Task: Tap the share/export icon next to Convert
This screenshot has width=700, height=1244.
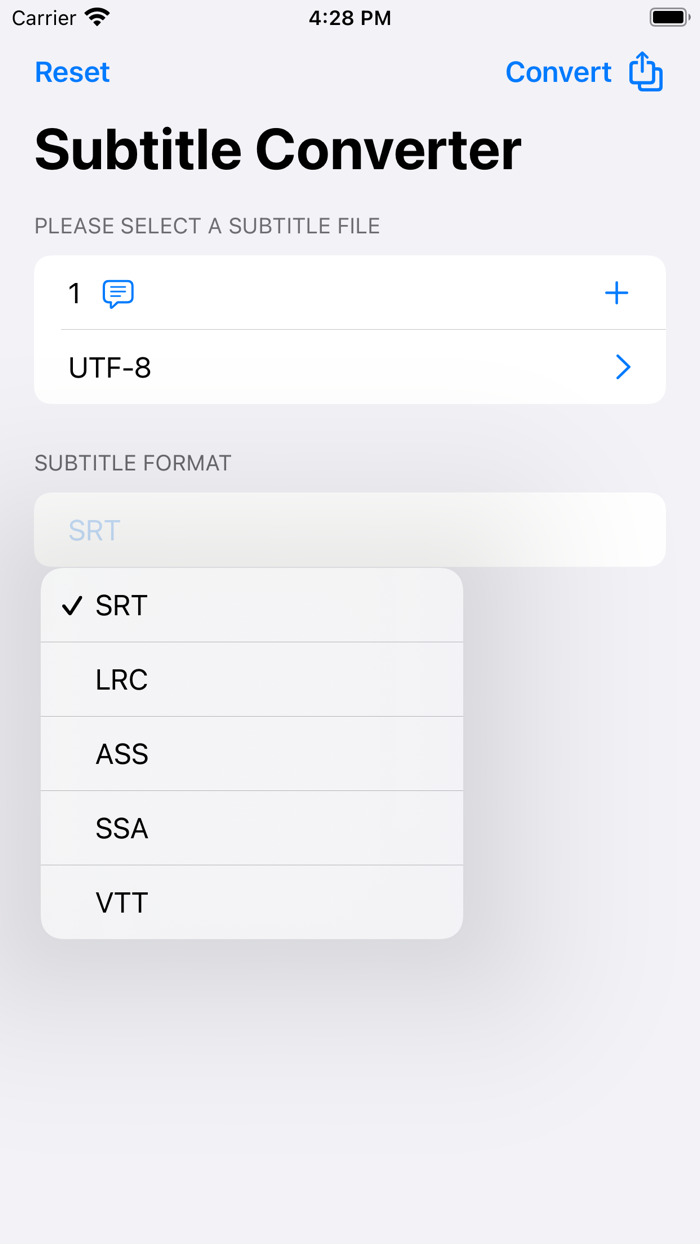Action: [x=646, y=71]
